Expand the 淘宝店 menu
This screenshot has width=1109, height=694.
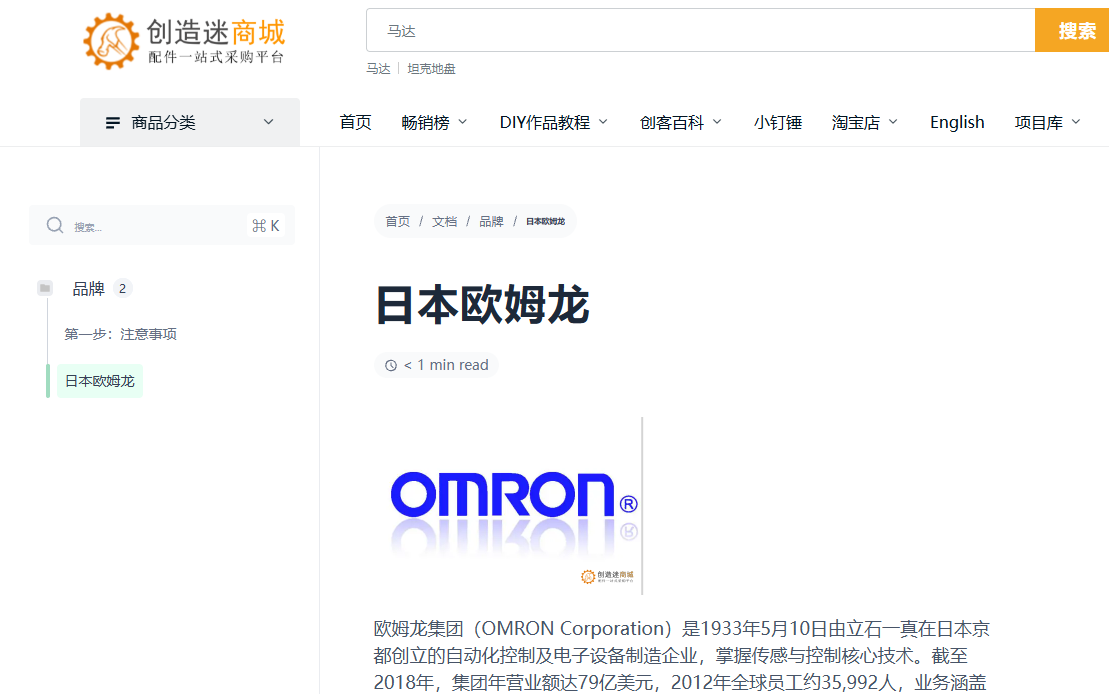865,123
